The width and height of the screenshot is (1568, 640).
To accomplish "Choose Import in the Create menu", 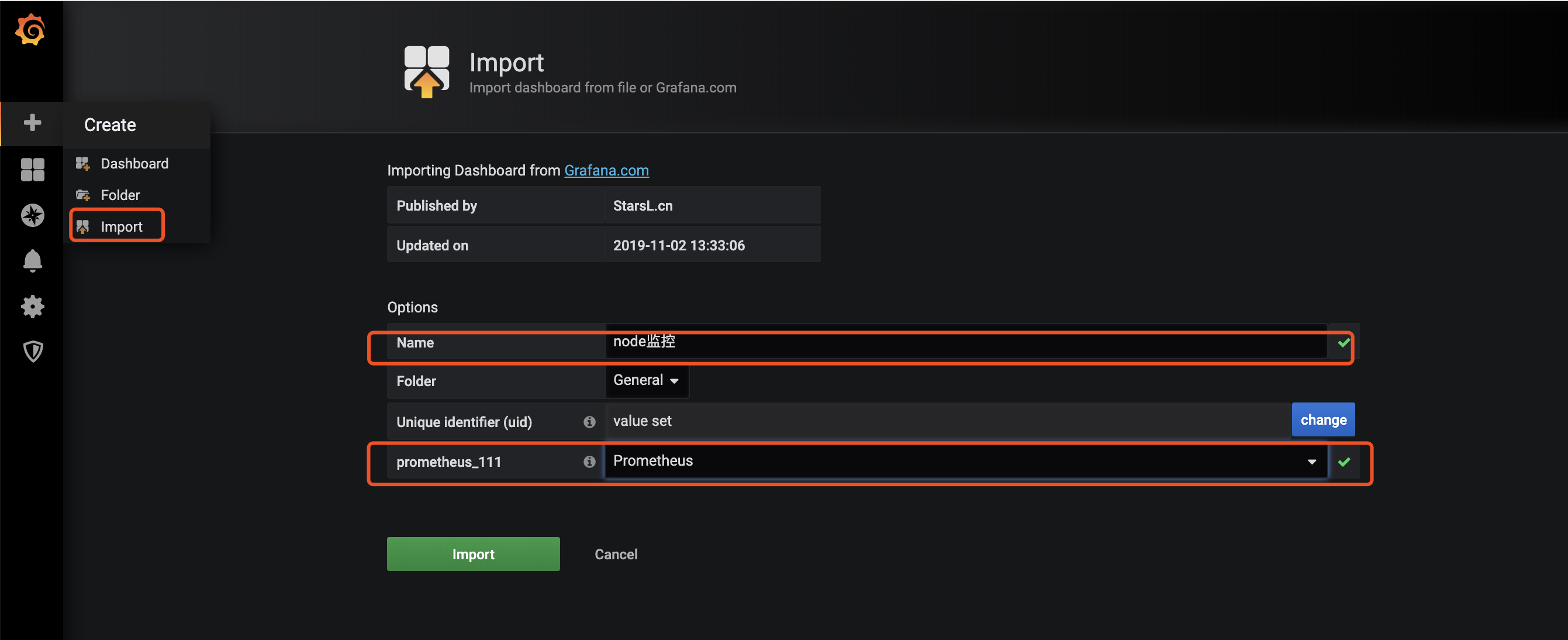I will 121,226.
